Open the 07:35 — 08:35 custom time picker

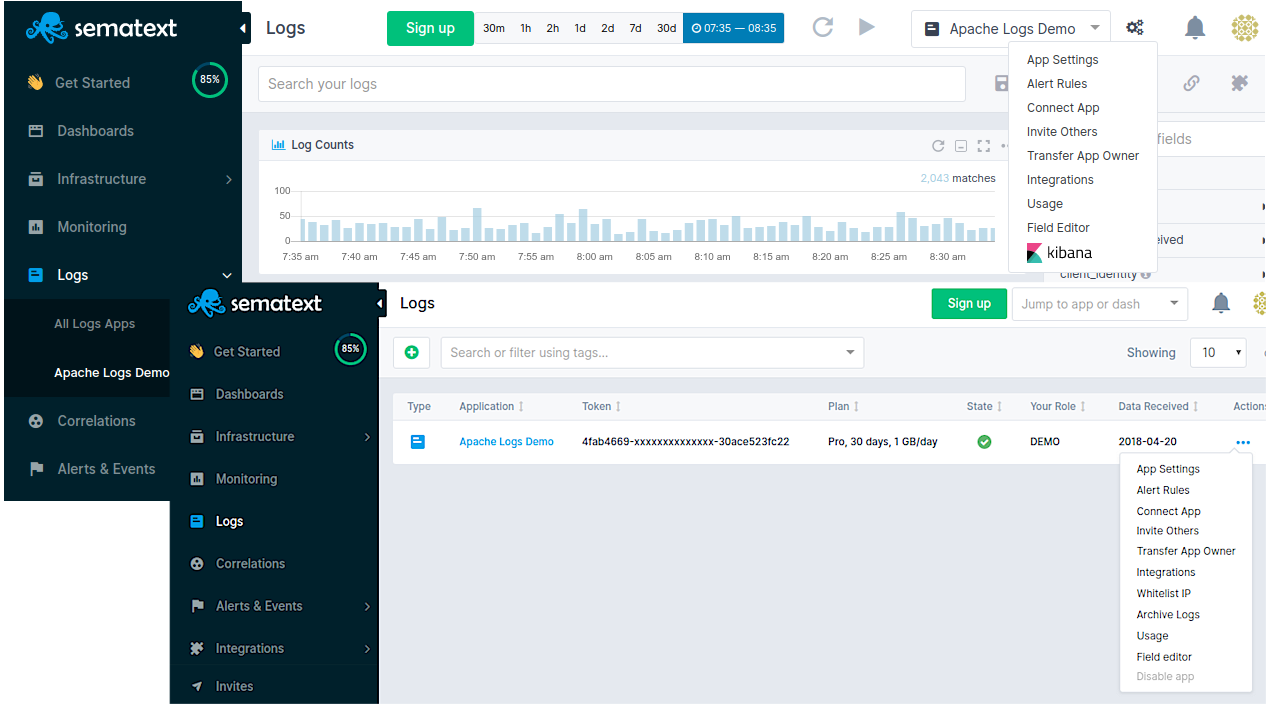point(733,28)
